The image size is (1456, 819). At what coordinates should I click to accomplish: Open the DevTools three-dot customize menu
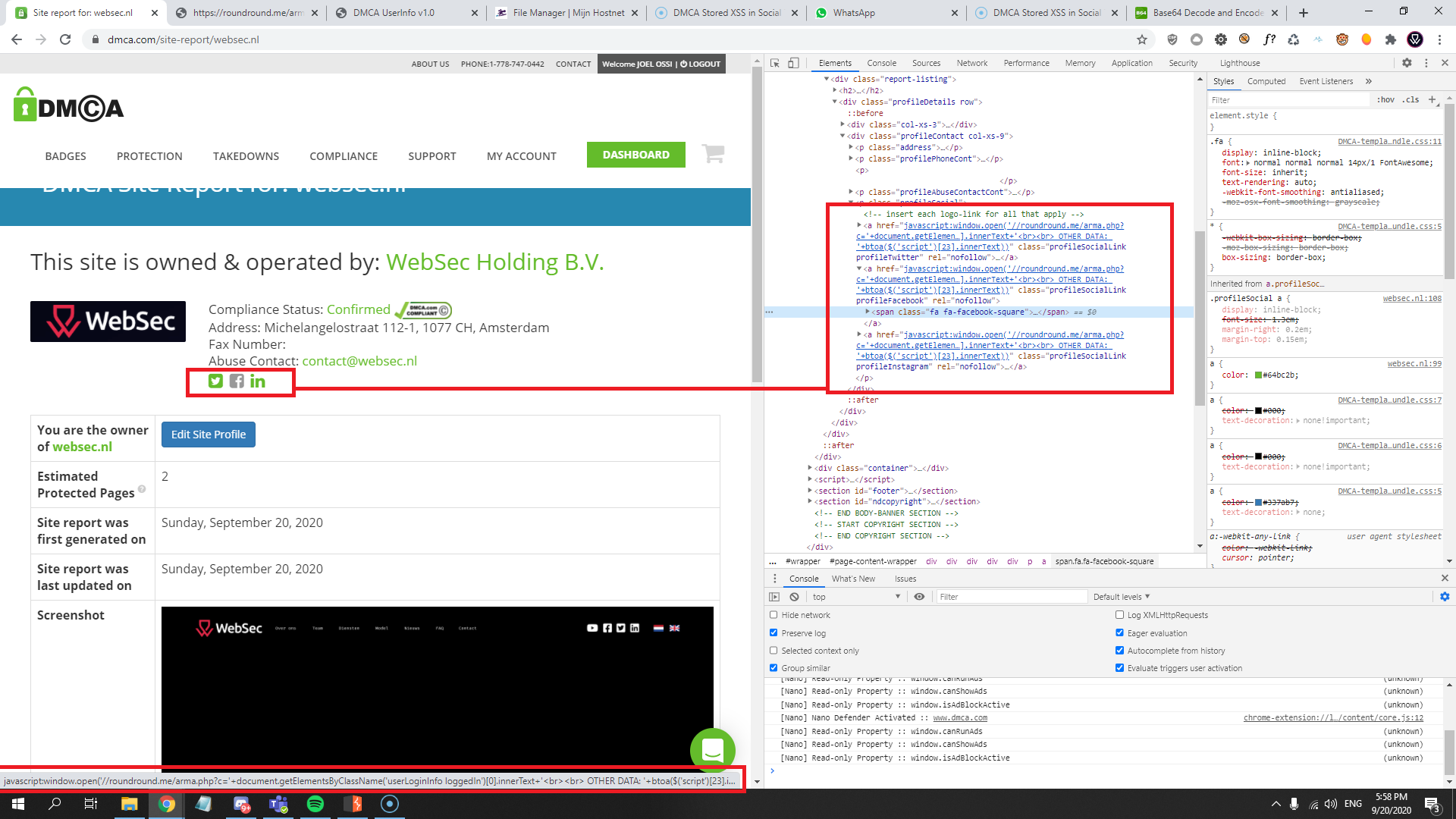(x=1426, y=63)
